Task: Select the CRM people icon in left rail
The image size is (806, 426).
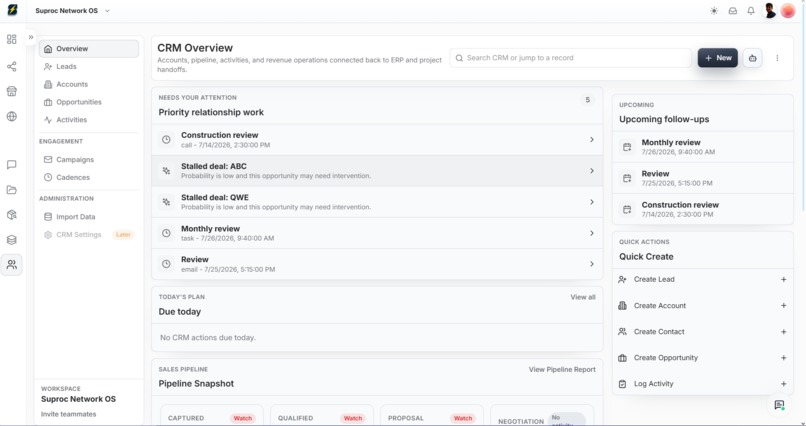Action: [11, 265]
